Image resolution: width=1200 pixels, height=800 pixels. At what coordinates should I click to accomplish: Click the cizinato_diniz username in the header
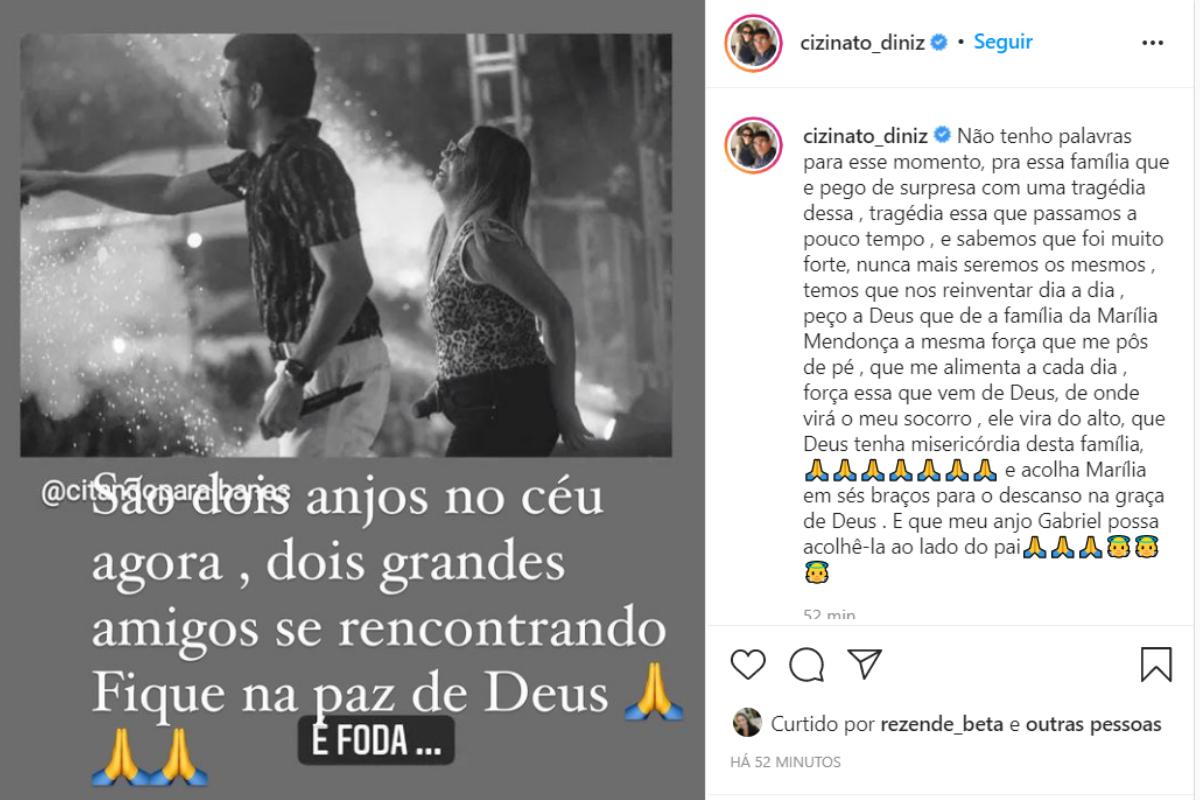(859, 42)
